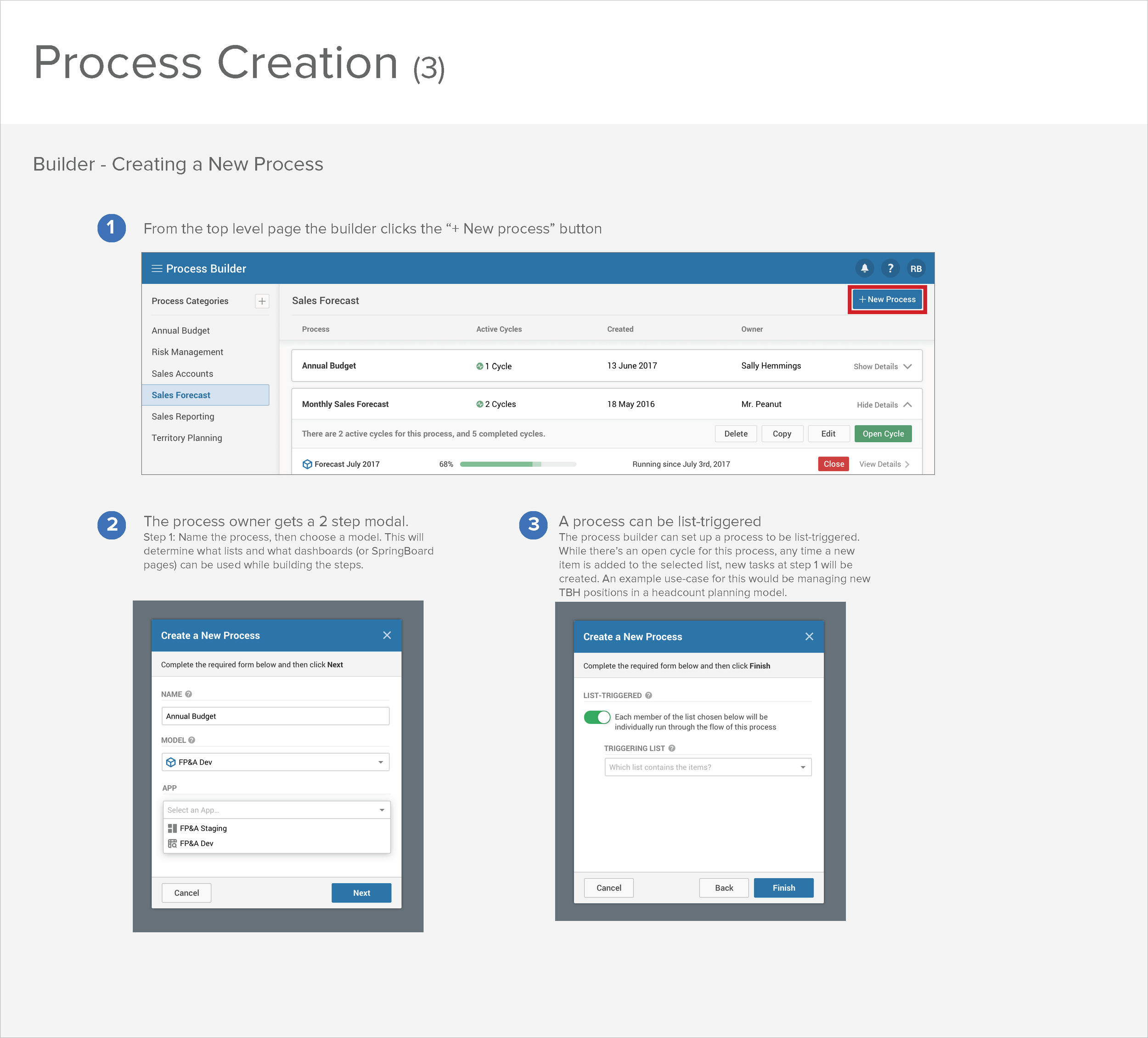
Task: Click the LIST-TRIGGERED help icon
Action: [648, 695]
